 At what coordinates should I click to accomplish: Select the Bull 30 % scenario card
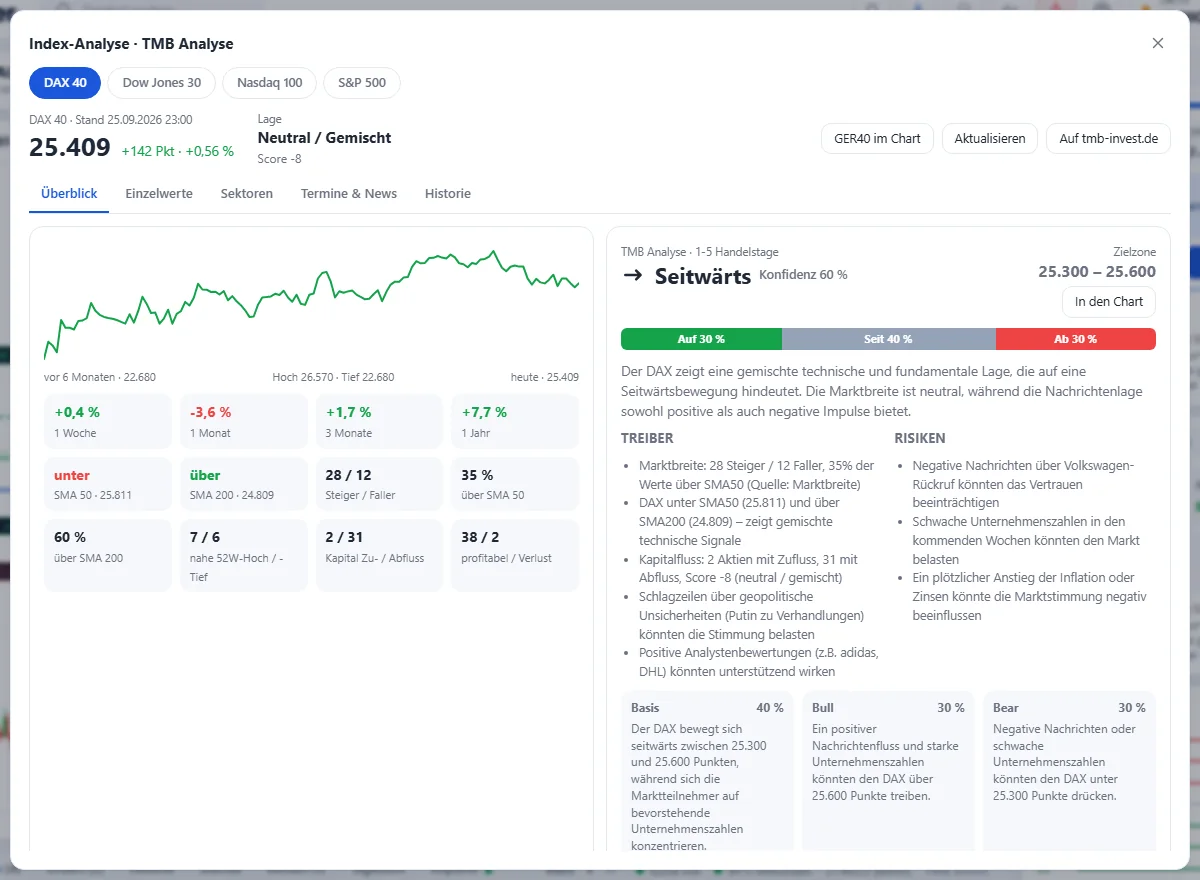pos(888,771)
